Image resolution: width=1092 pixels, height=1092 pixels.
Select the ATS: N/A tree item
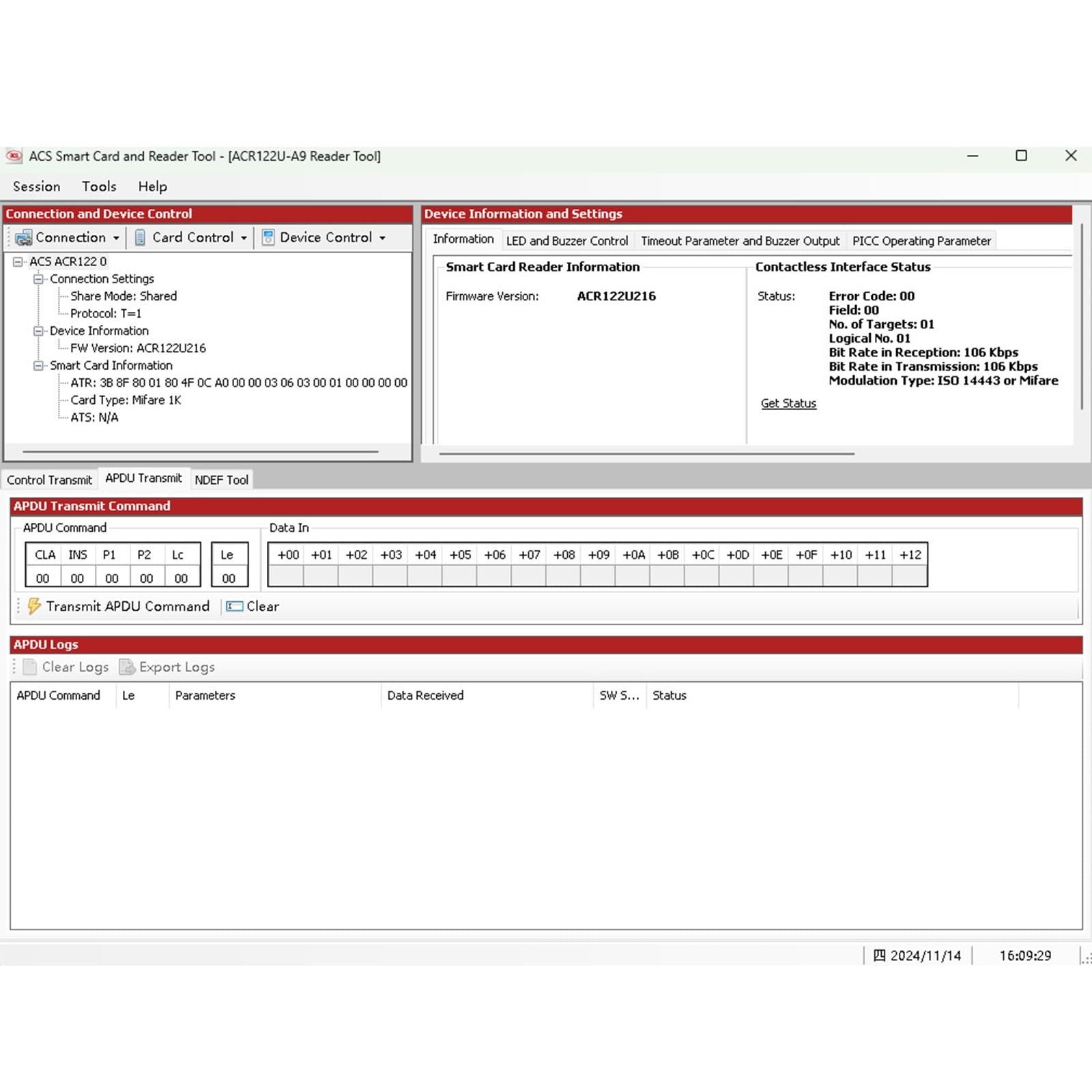tap(94, 418)
